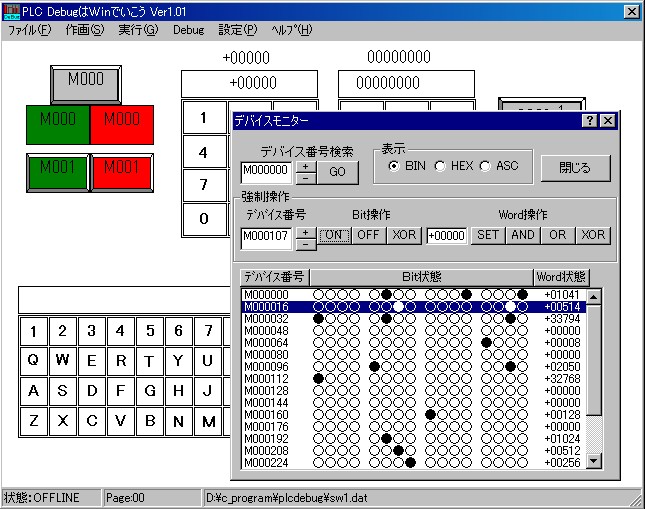
Task: Choose the ASC display option
Action: click(486, 166)
